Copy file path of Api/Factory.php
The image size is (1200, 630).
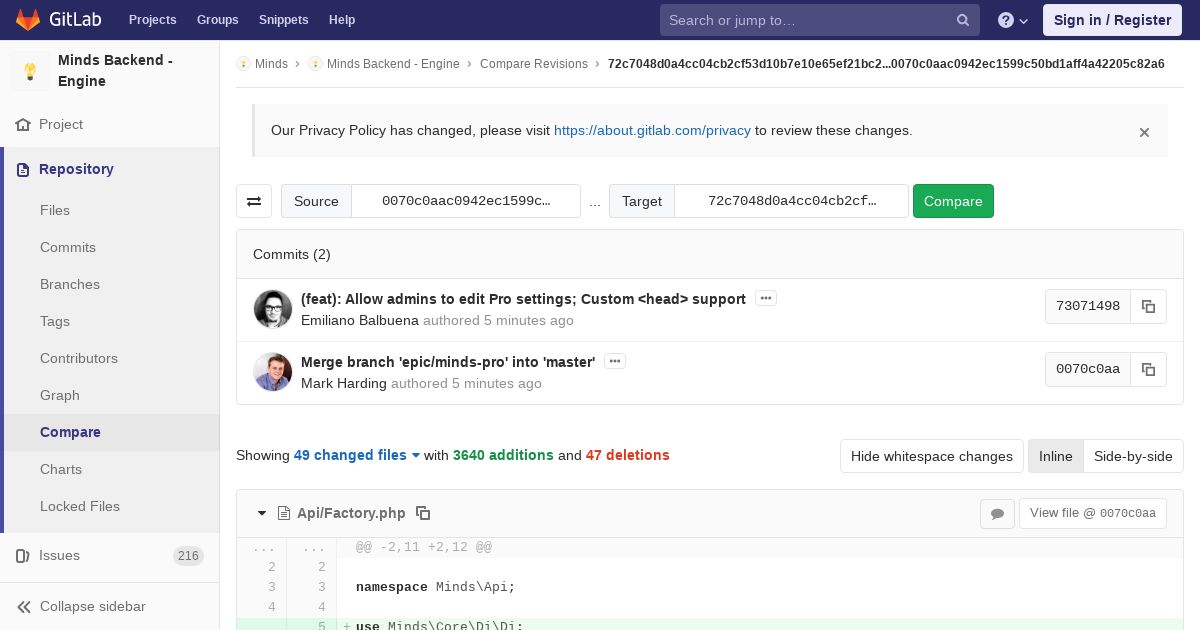pyautogui.click(x=423, y=513)
